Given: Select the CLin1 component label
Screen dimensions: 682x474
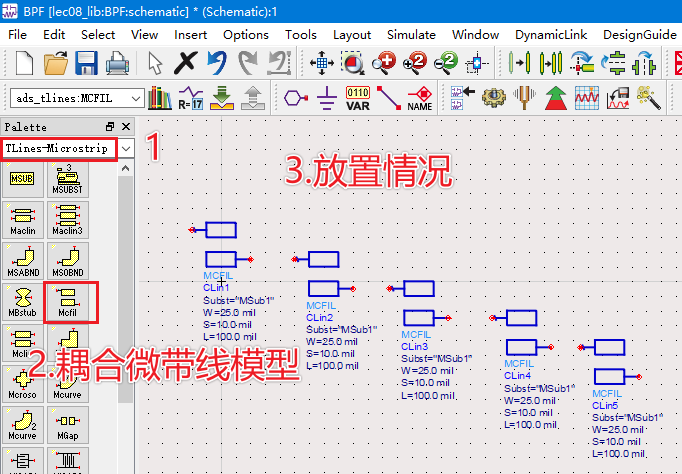Looking at the screenshot, I should pos(216,288).
